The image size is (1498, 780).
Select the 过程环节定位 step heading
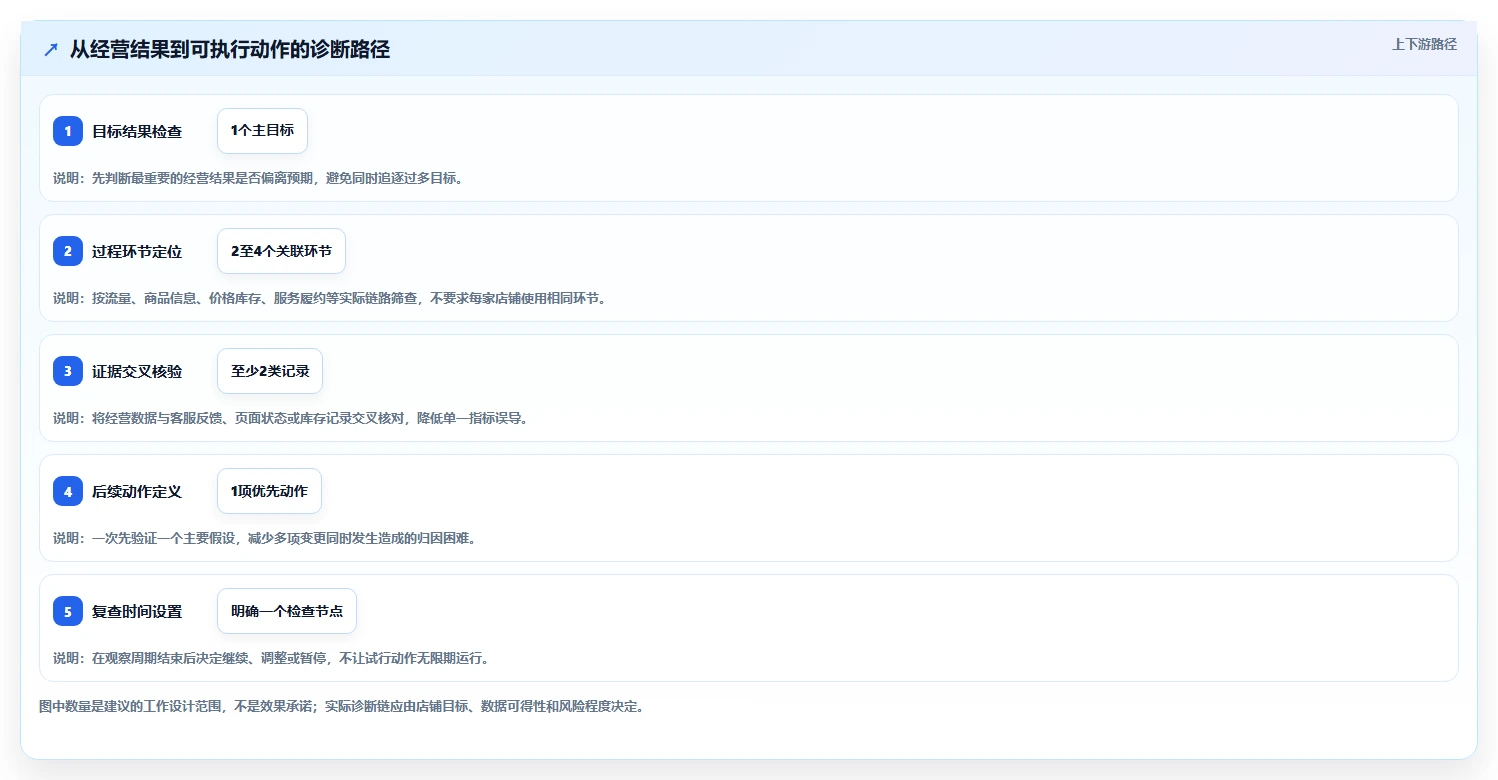137,251
